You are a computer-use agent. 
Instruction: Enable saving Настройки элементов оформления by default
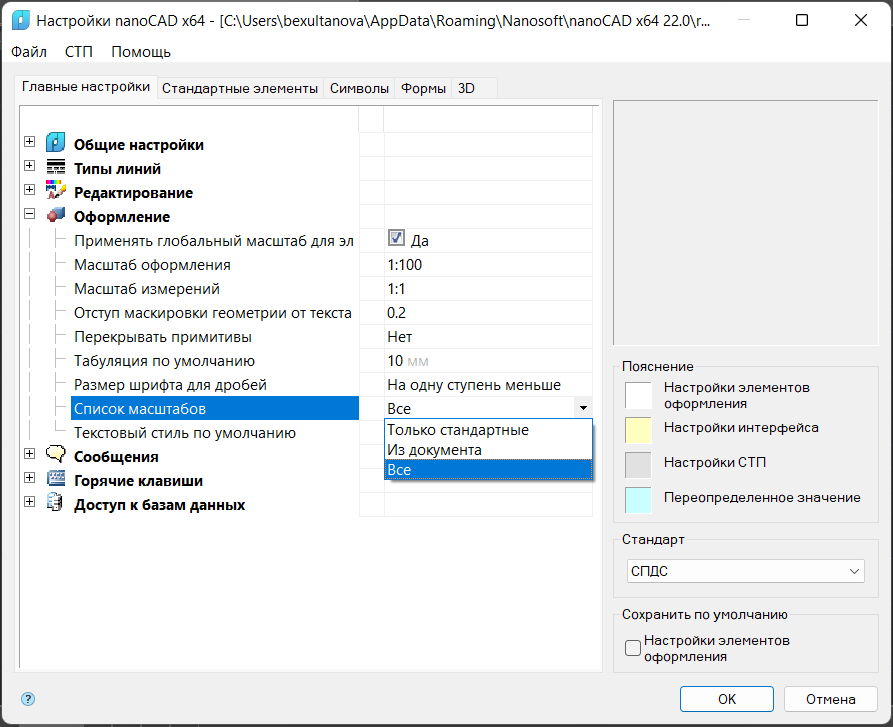[633, 648]
